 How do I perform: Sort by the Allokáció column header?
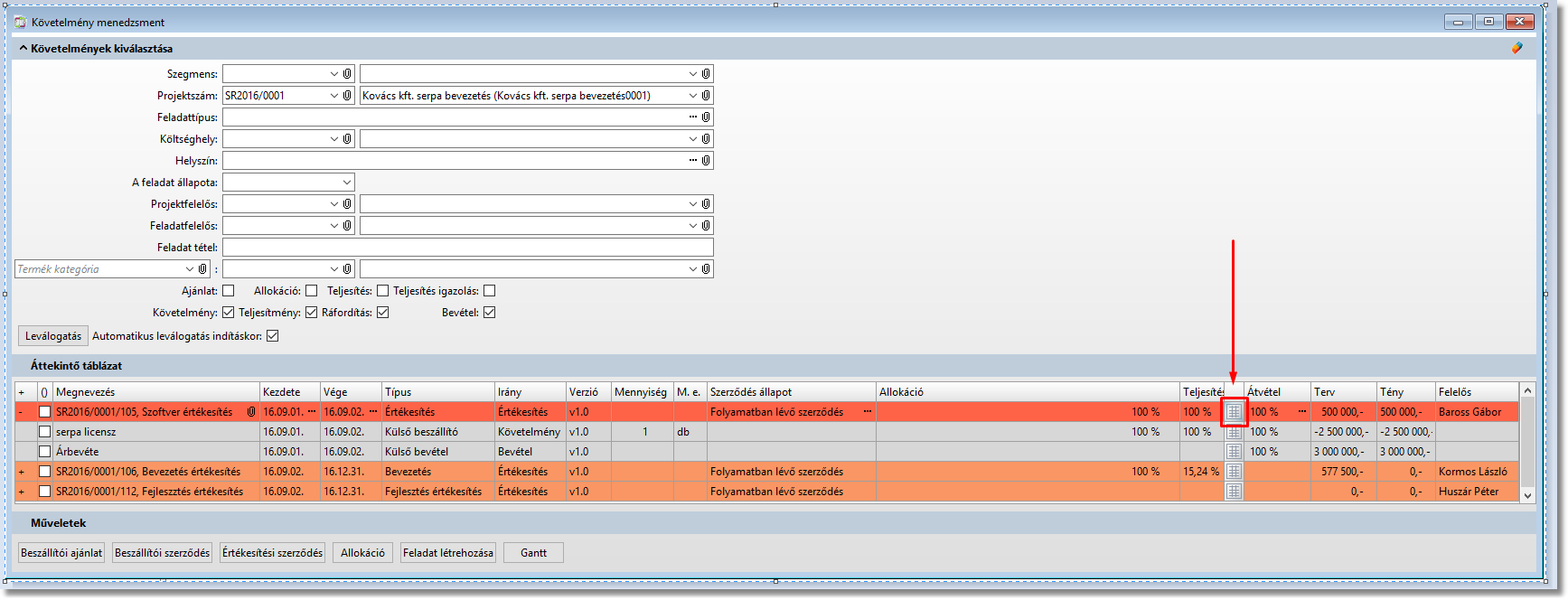click(x=1028, y=392)
